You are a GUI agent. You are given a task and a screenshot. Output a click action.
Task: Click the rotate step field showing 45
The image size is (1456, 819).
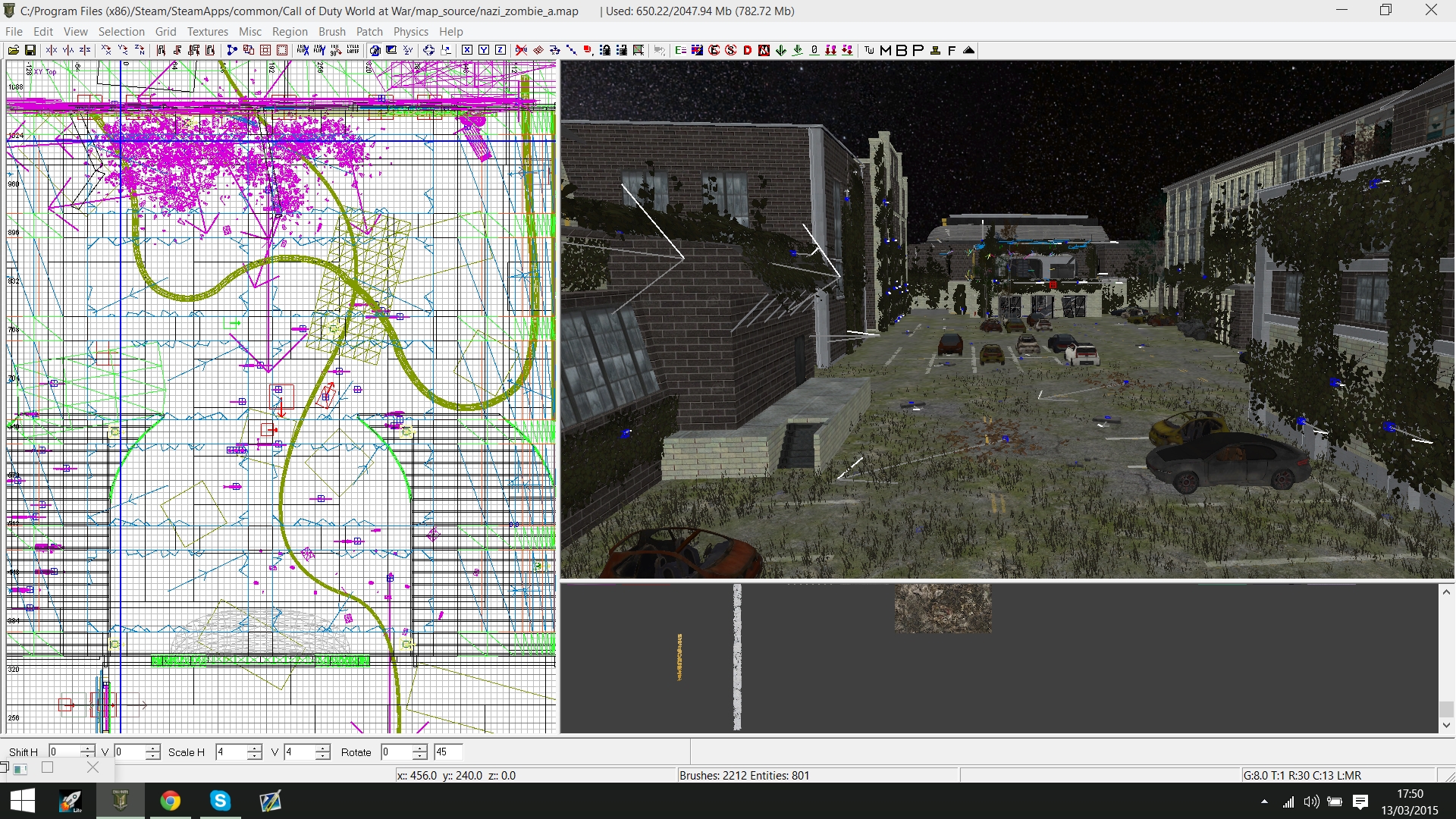448,752
